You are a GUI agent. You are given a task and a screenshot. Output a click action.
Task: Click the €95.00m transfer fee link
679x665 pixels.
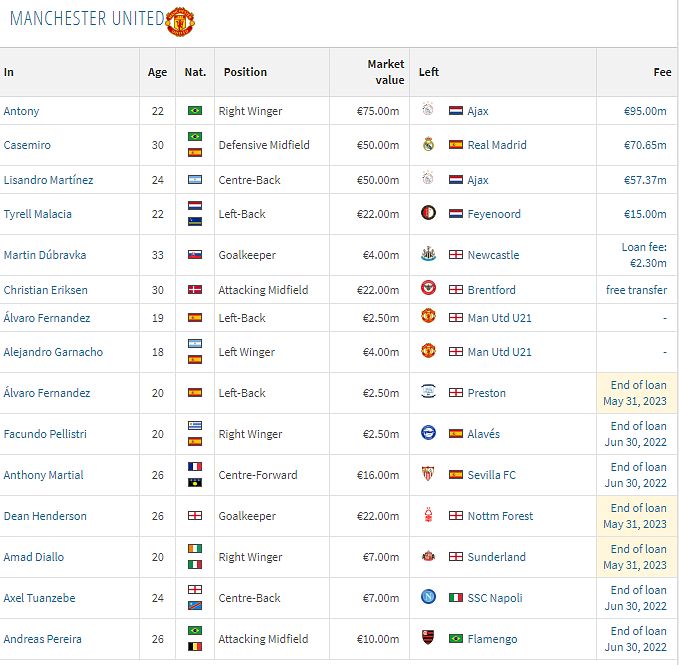pyautogui.click(x=645, y=111)
